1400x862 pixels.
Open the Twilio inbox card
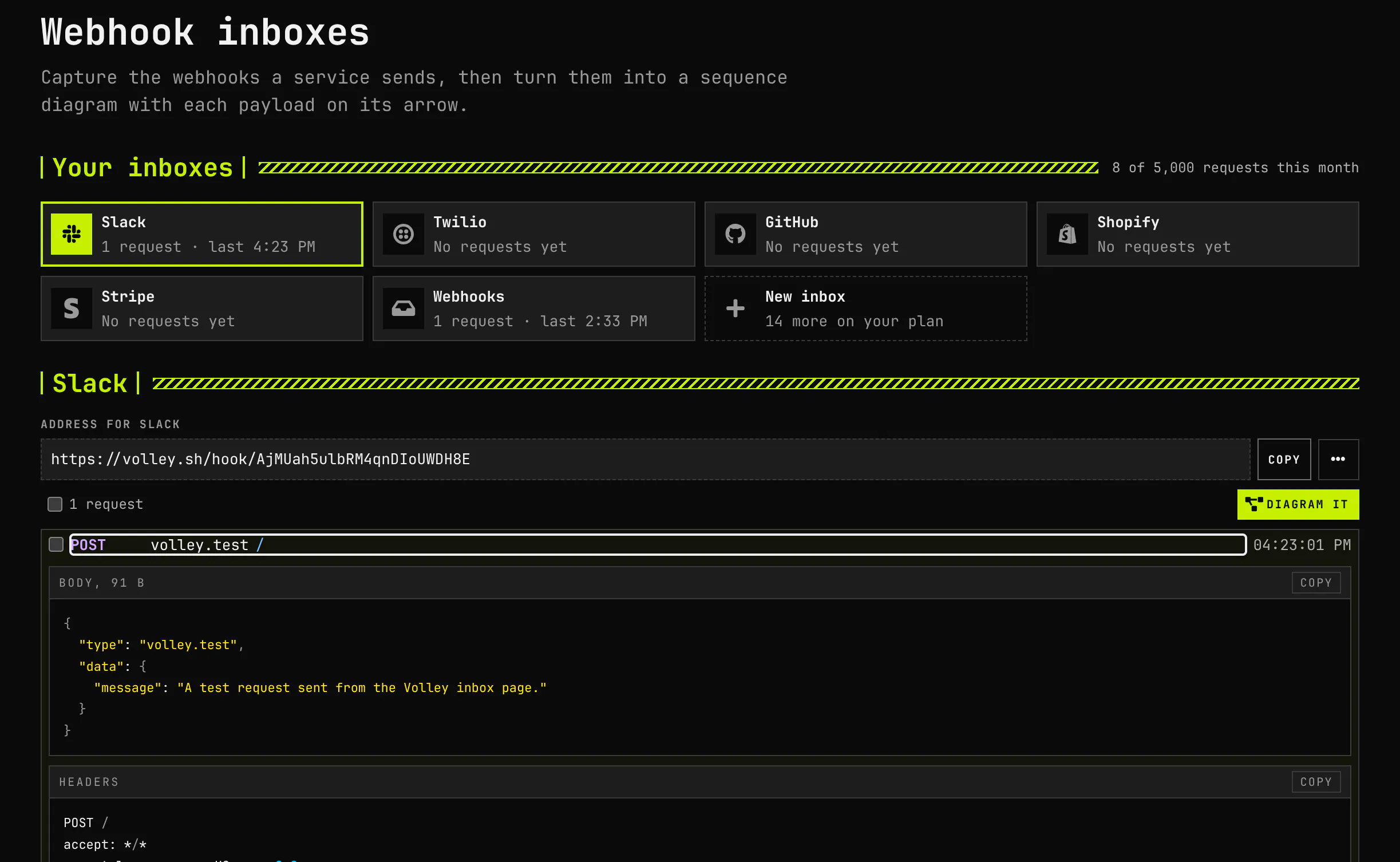coord(533,234)
